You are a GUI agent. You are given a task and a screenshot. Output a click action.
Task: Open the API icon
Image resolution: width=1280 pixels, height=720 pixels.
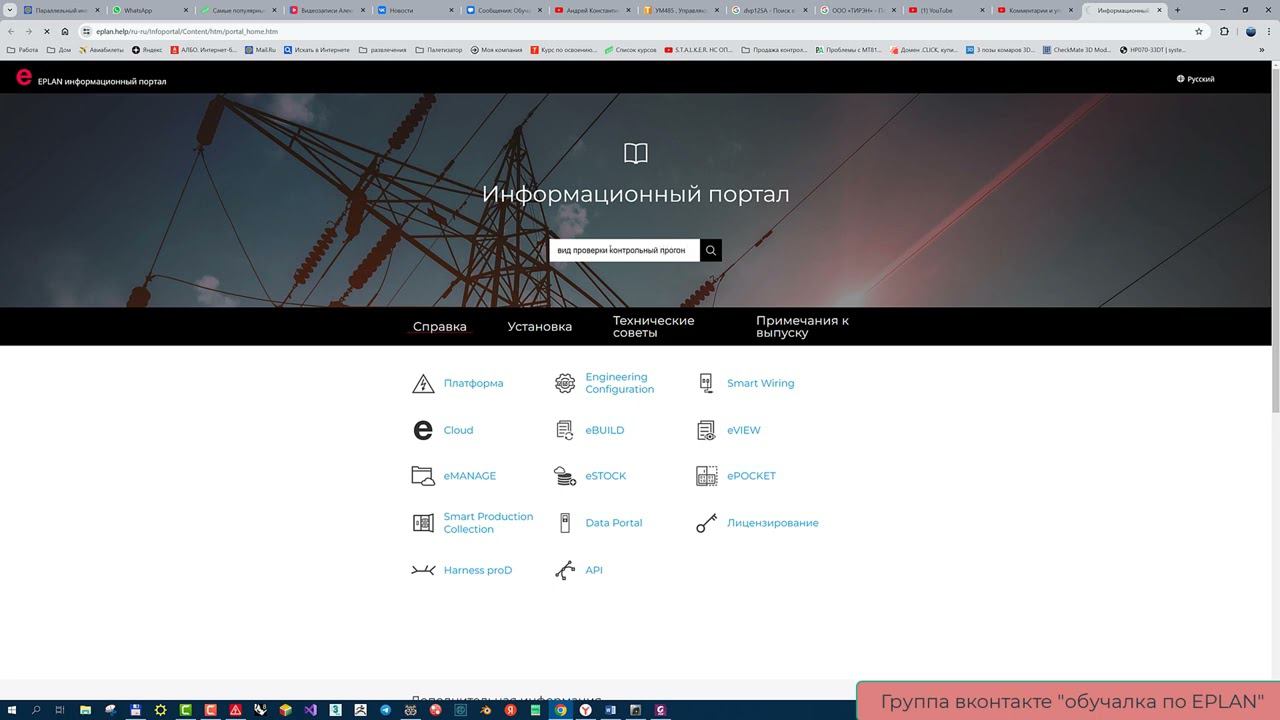pos(565,570)
